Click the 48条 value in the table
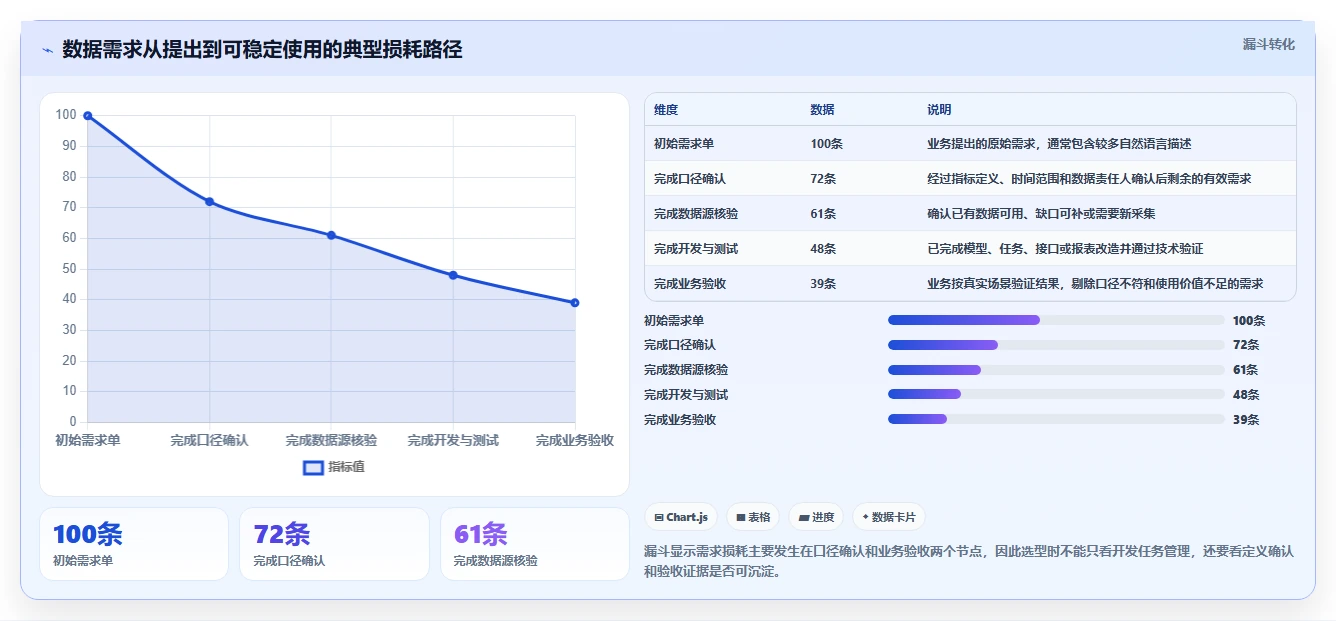Viewport: 1336px width, 621px height. click(823, 249)
